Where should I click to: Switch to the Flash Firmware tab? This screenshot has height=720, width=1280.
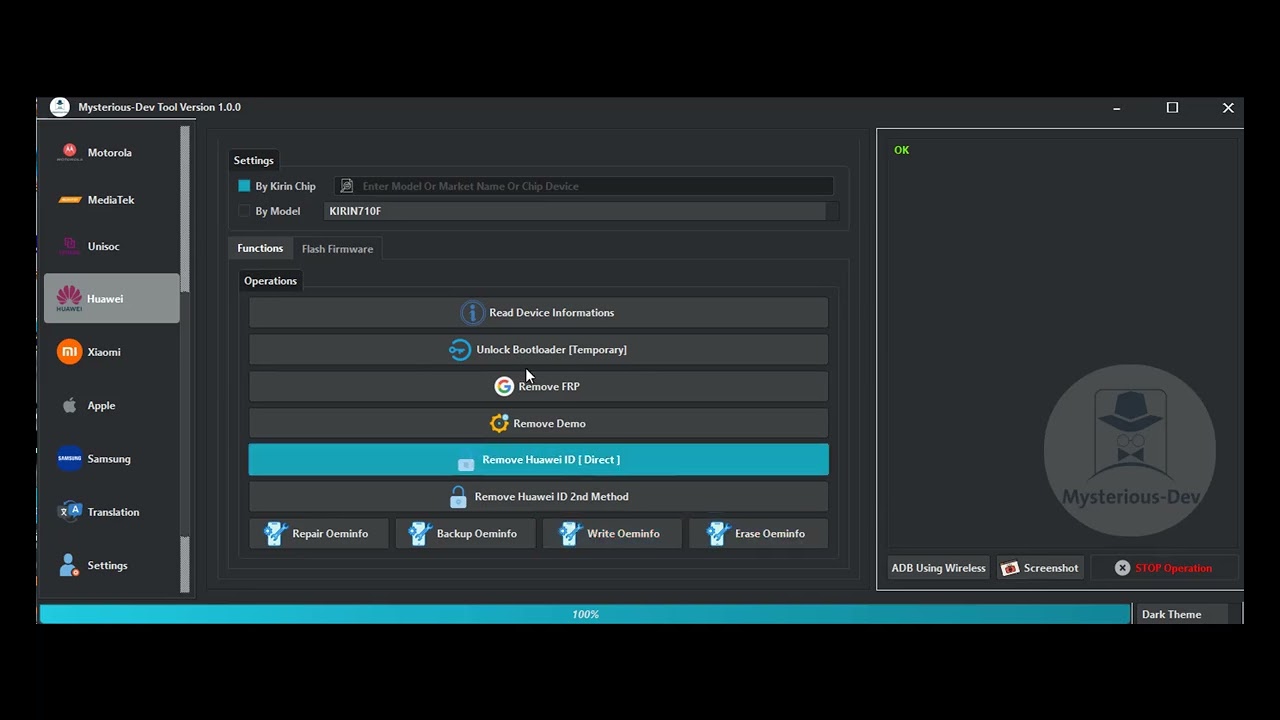[x=337, y=249]
